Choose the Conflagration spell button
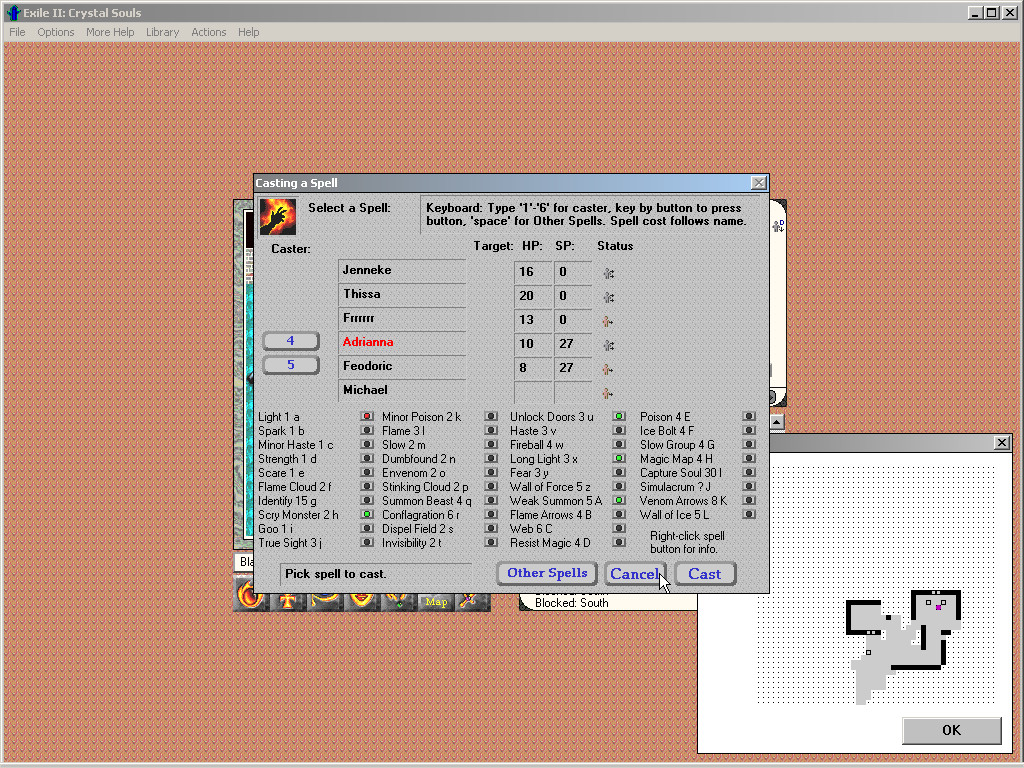 (x=491, y=515)
